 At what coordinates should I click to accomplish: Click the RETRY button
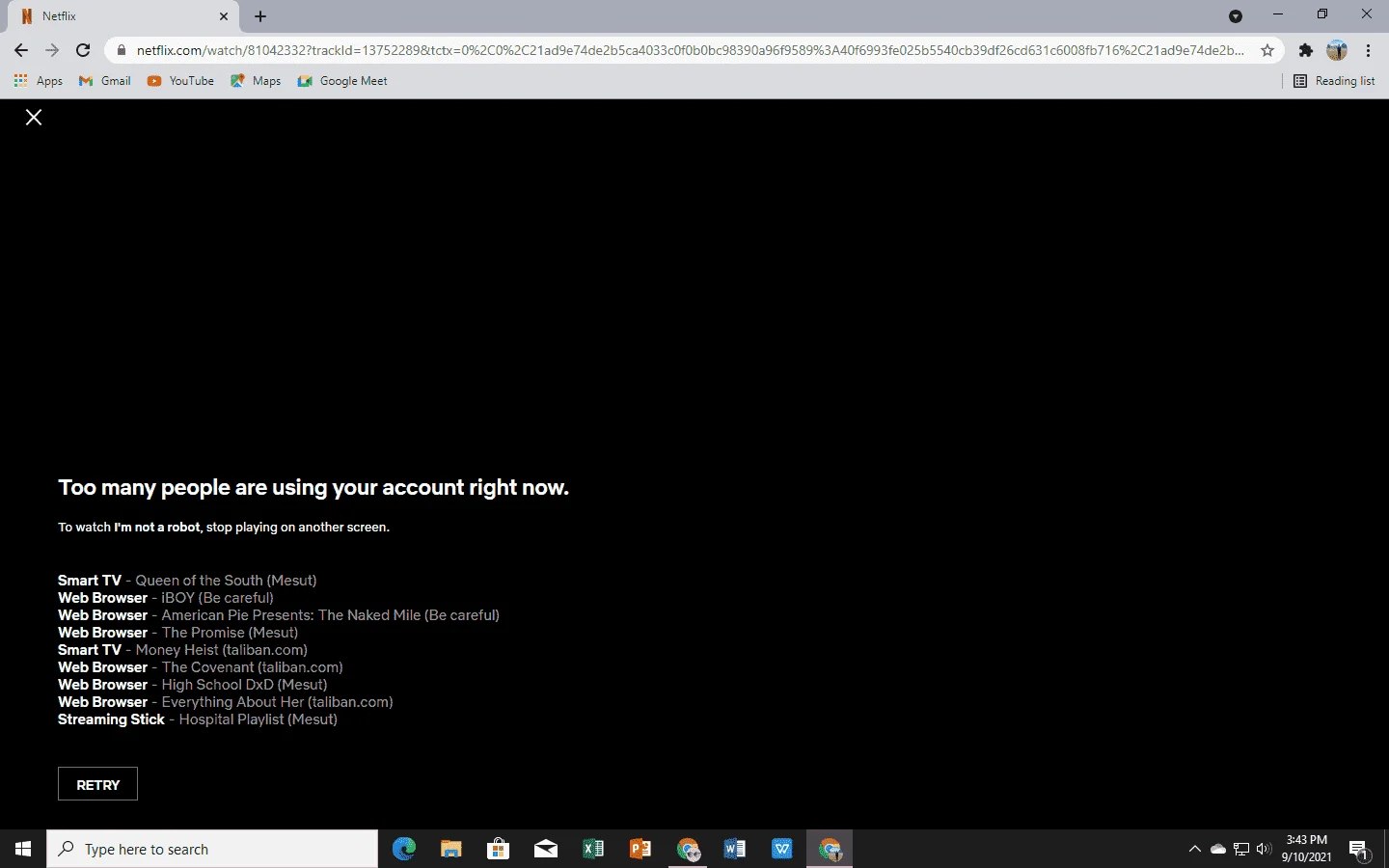[x=97, y=784]
